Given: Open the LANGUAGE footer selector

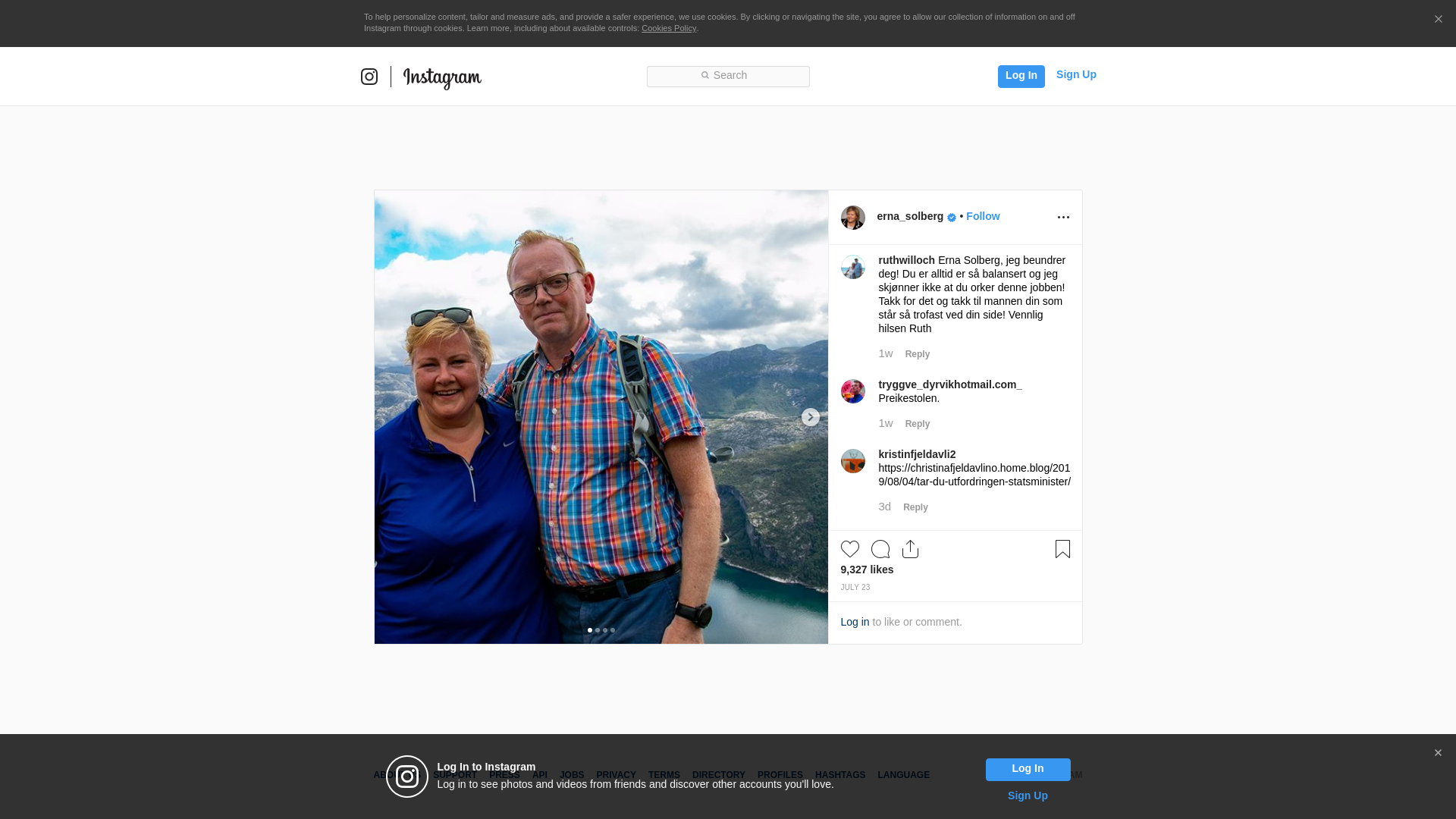Looking at the screenshot, I should point(904,775).
